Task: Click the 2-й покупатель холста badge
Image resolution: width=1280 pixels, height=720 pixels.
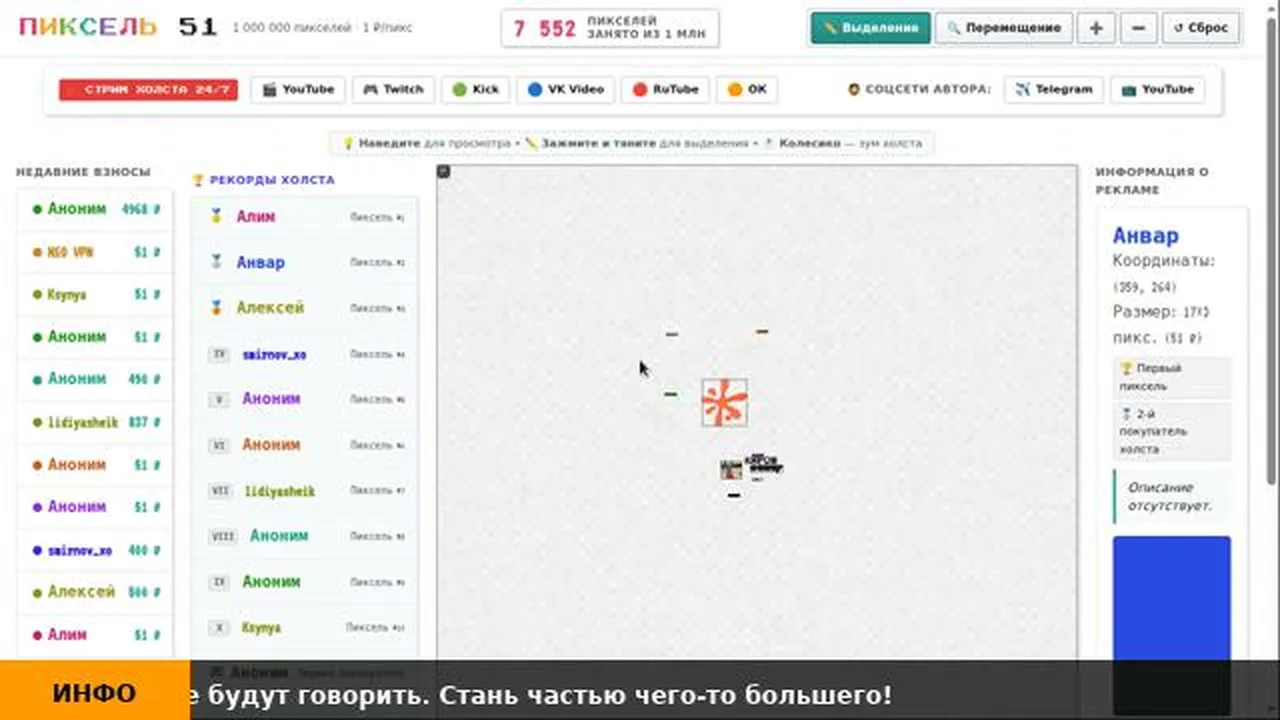Action: tap(1173, 432)
